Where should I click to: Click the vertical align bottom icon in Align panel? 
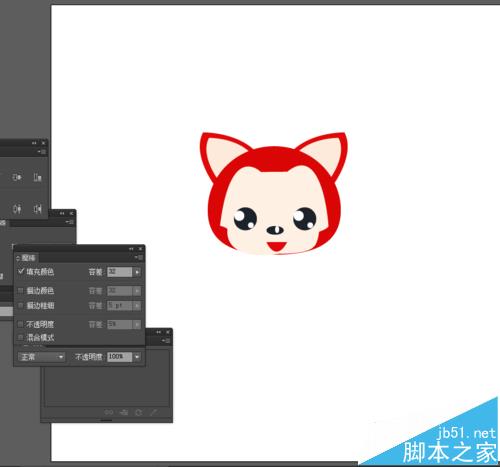tap(37, 177)
